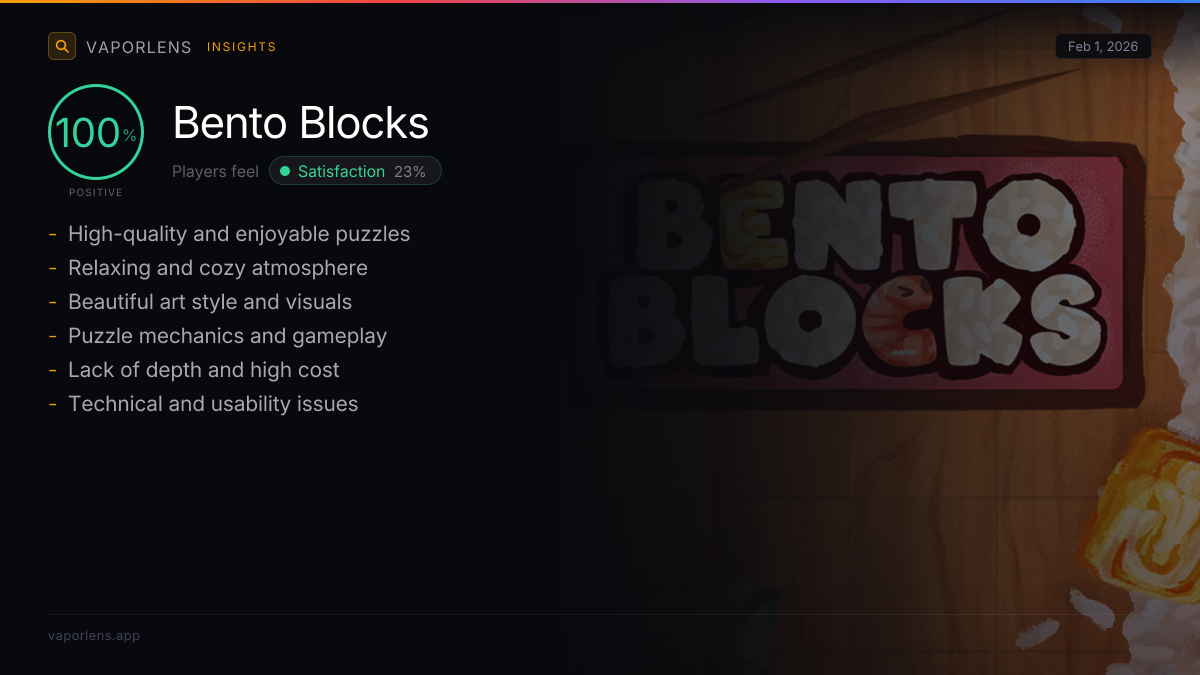Select the Bento Blocks game title
The width and height of the screenshot is (1200, 675).
301,123
